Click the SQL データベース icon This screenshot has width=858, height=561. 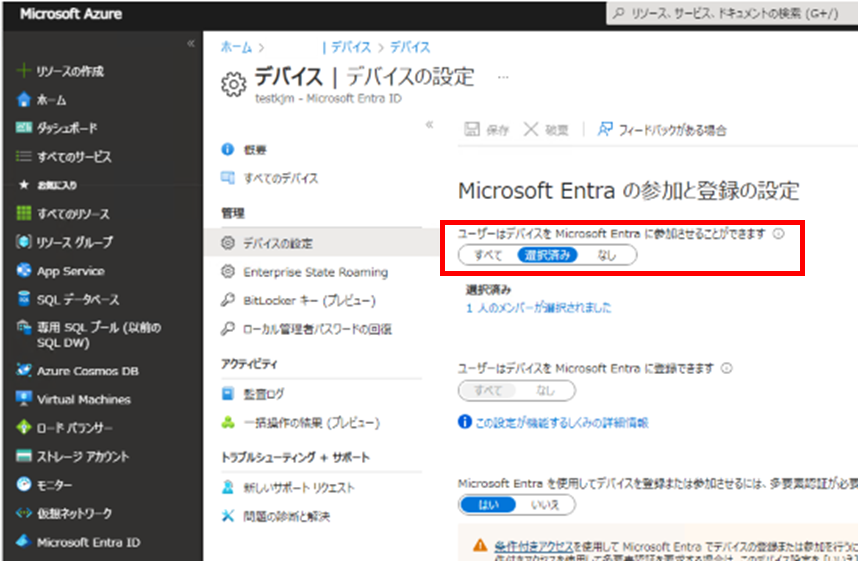coord(24,299)
